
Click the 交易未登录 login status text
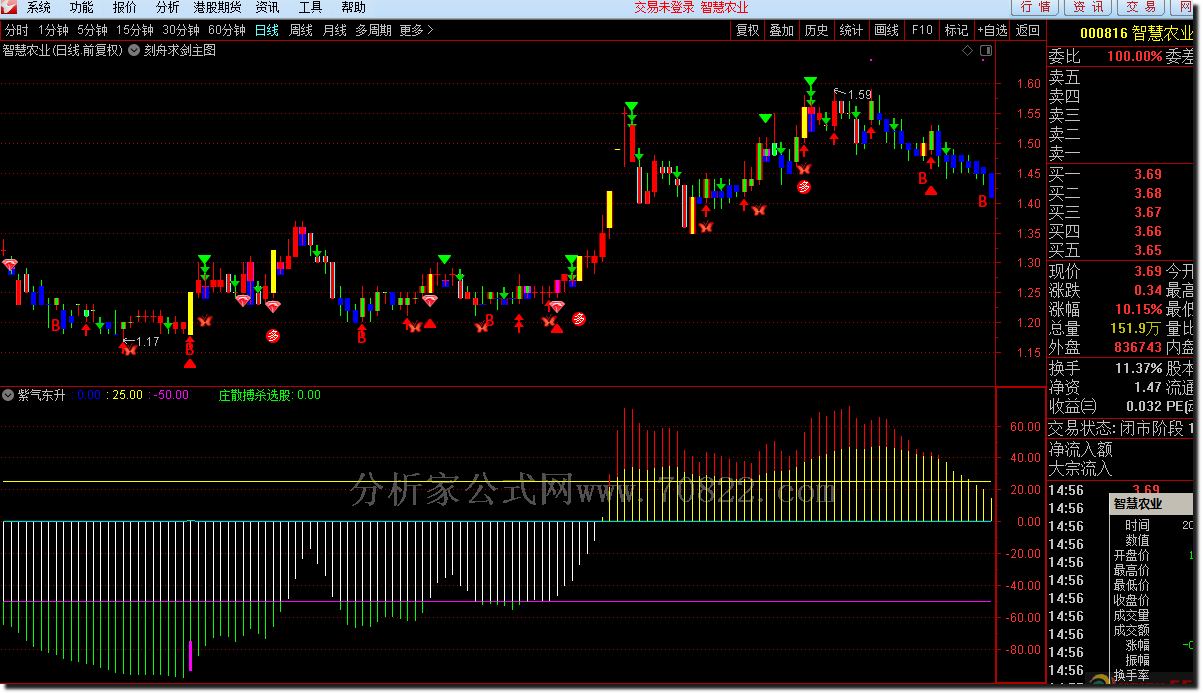point(664,7)
